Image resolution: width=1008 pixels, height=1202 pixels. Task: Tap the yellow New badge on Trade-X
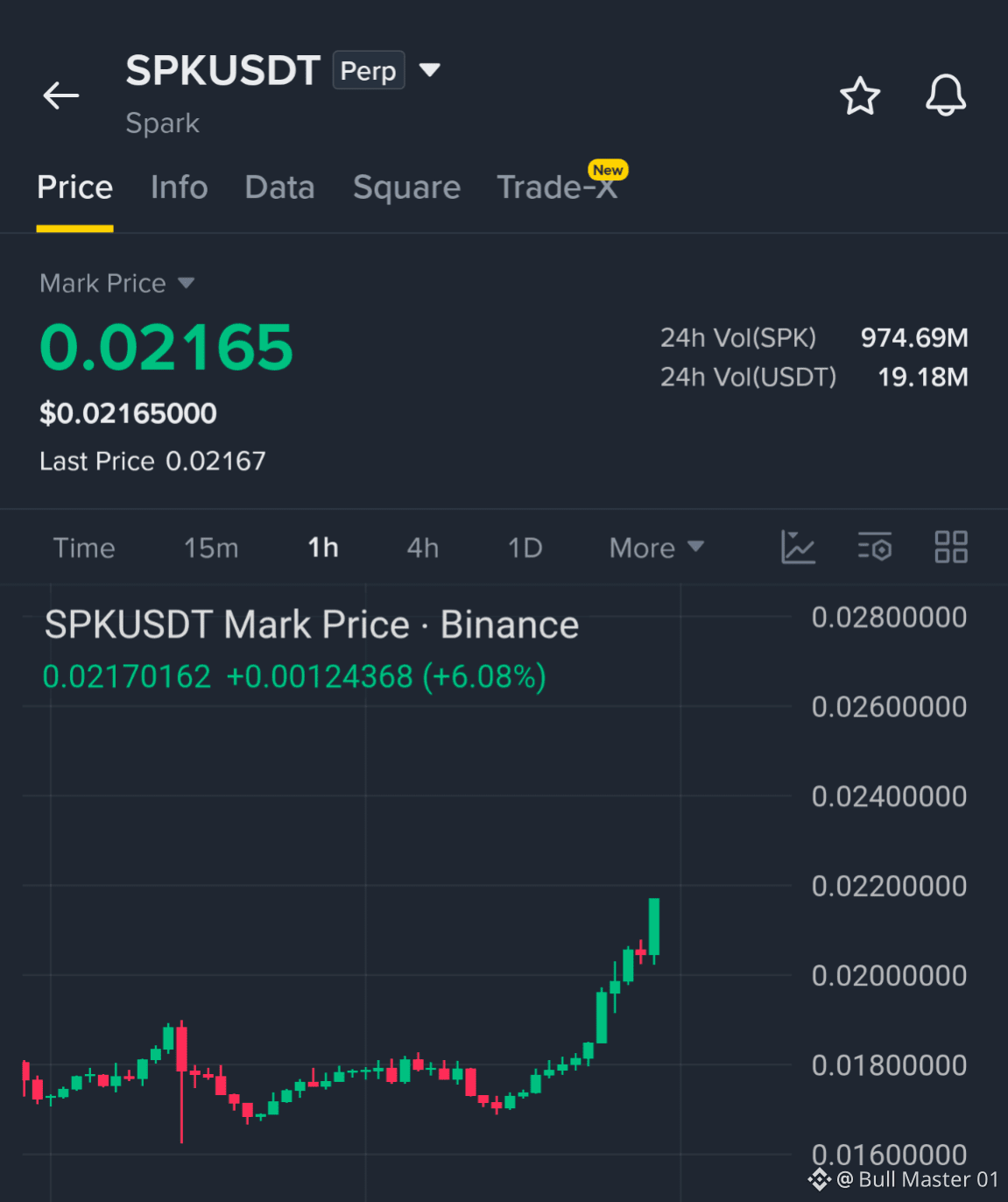tap(608, 170)
